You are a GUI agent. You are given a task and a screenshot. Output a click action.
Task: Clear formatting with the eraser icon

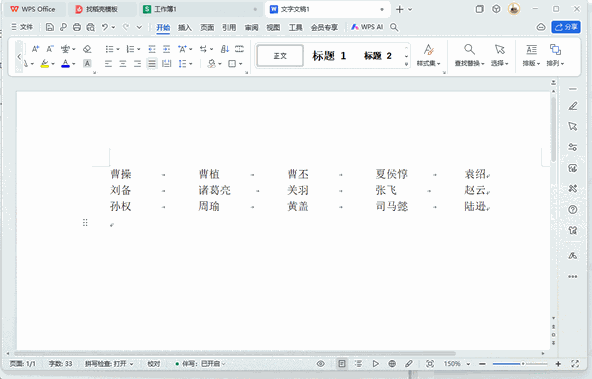pos(87,49)
